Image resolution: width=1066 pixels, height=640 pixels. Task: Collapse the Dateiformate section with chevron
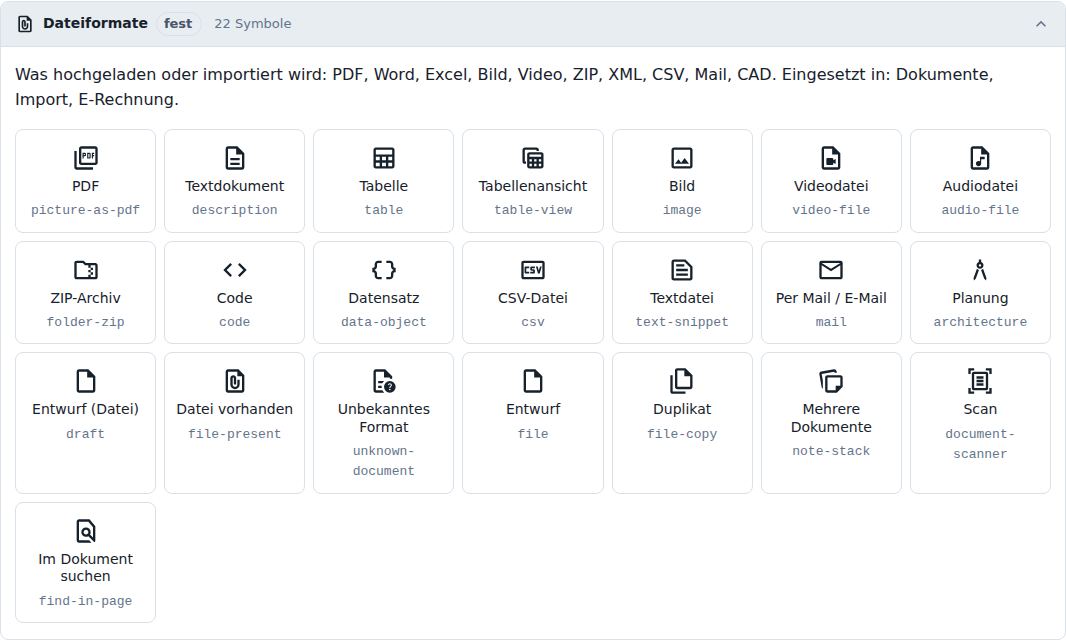[x=1041, y=24]
